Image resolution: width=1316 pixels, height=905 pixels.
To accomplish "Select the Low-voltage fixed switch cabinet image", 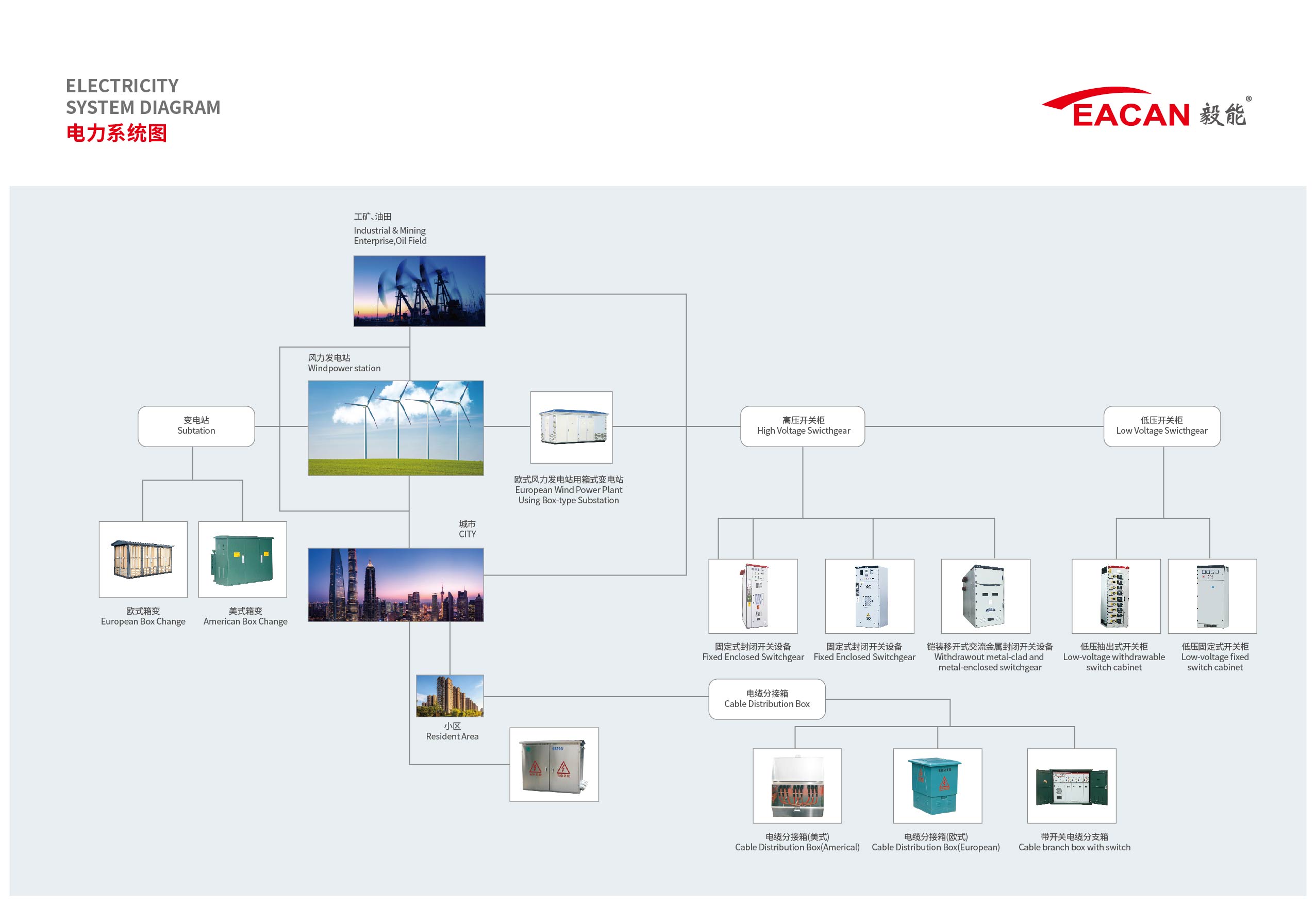I will 1213,597.
